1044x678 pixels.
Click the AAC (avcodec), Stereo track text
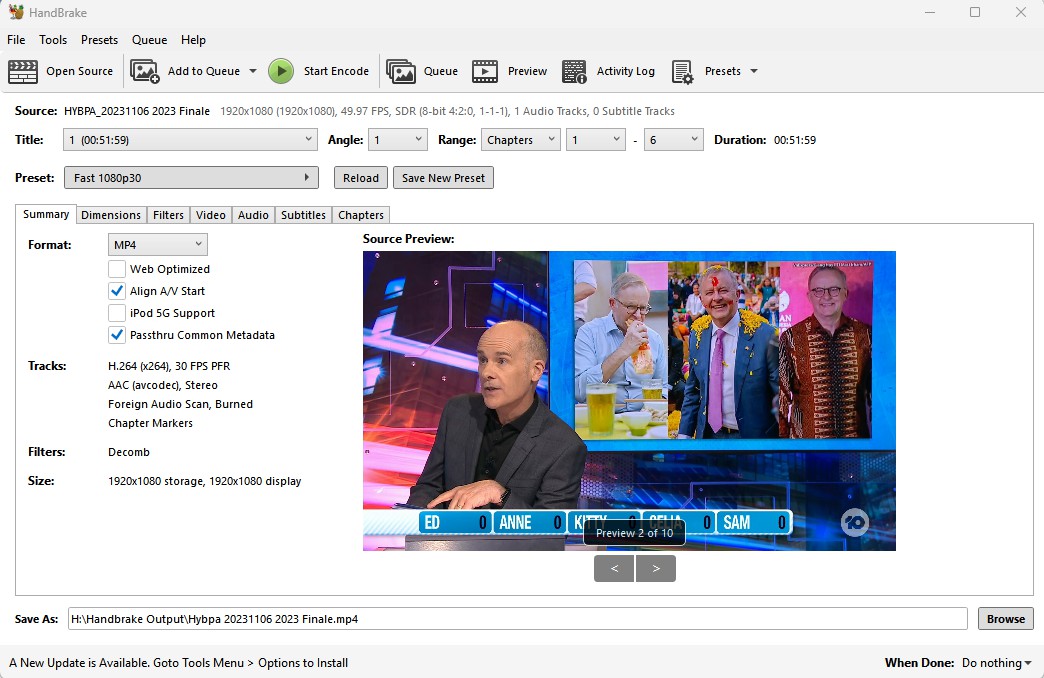162,385
